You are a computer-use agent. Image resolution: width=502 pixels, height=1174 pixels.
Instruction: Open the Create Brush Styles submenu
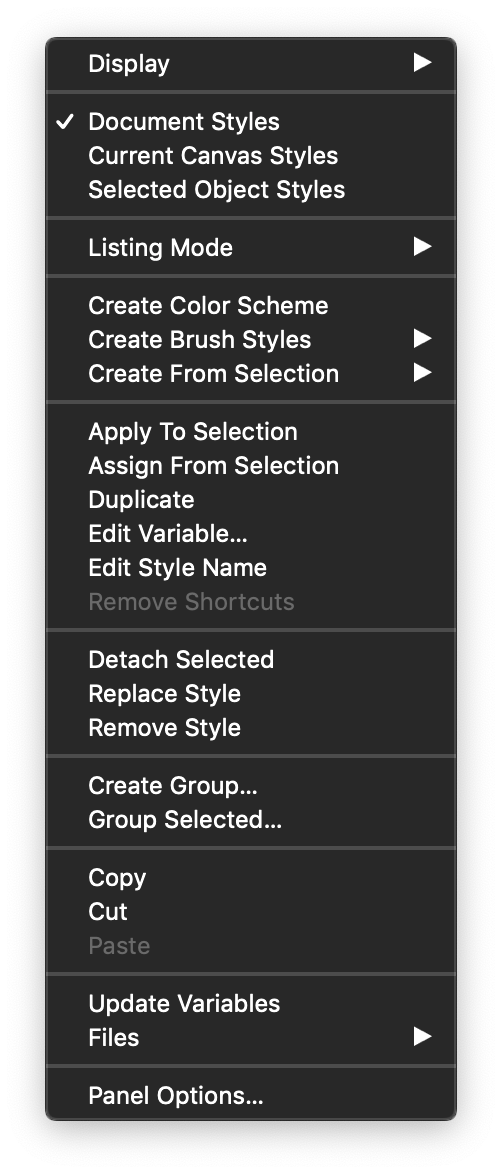pos(251,339)
